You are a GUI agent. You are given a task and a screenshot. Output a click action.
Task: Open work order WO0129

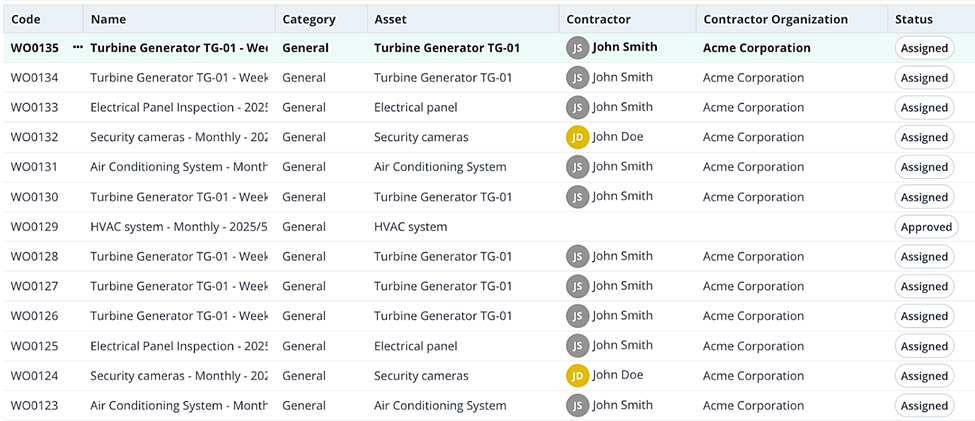34,227
